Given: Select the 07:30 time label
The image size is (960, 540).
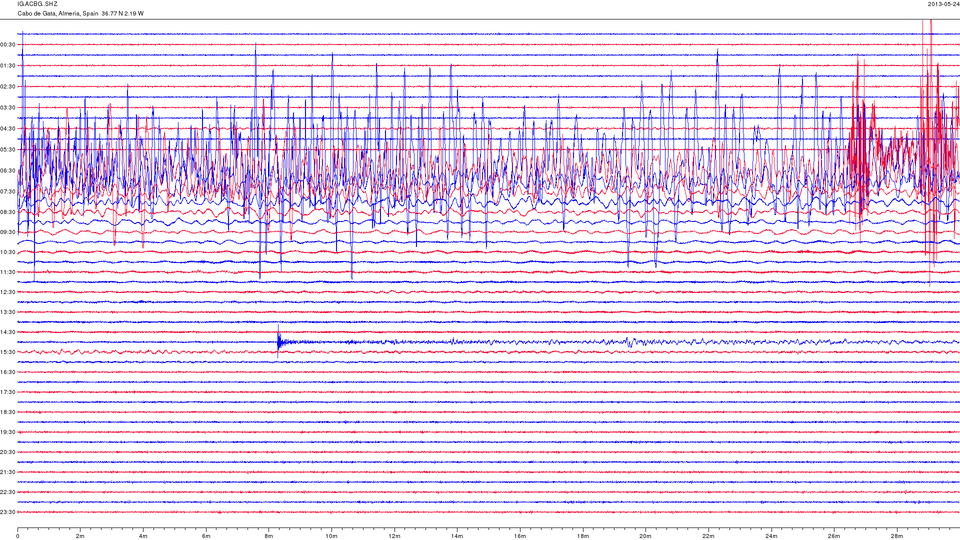Looking at the screenshot, I should pos(7,191).
